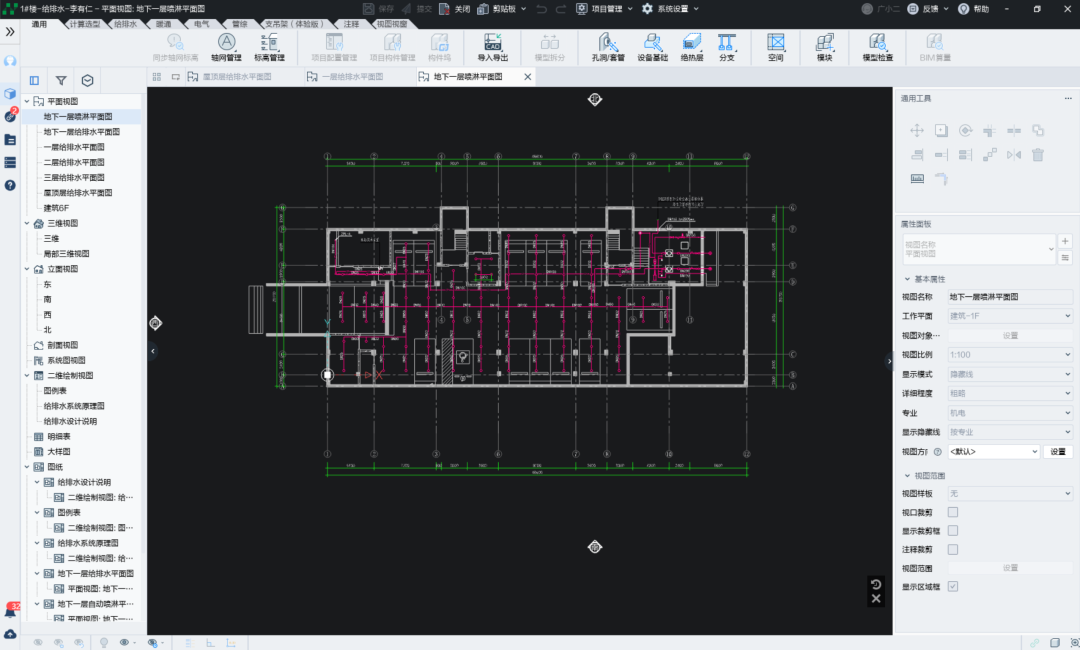Click the mirror tool in 通用工具
This screenshot has width=1080, height=650.
pyautogui.click(x=1014, y=155)
